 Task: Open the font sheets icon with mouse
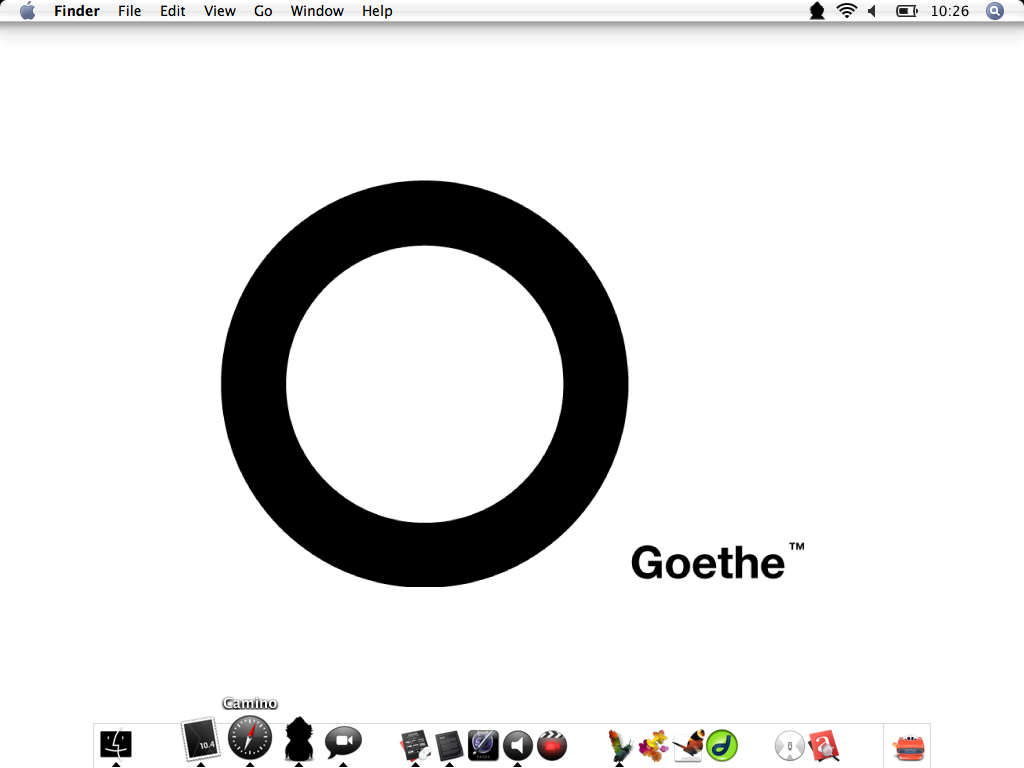[415, 746]
